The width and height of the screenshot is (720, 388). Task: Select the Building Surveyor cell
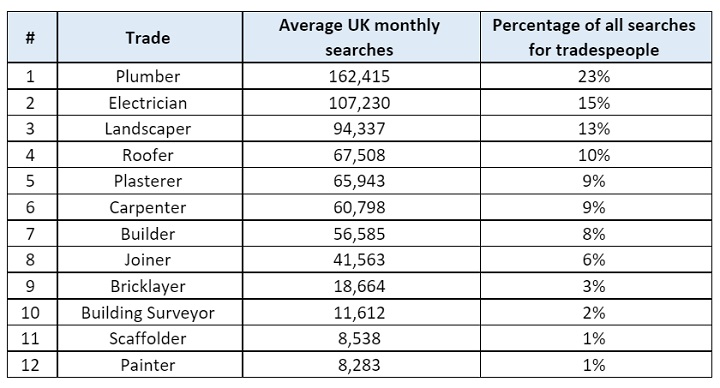(150, 313)
